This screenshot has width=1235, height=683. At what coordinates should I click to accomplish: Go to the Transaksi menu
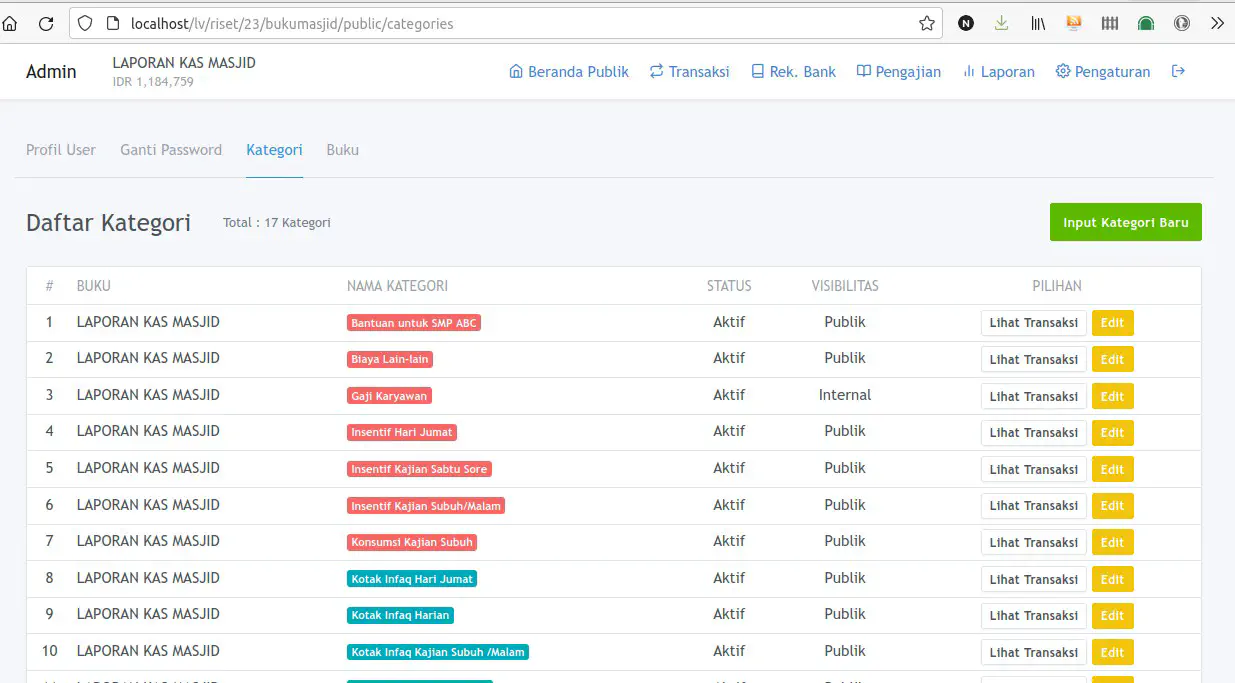click(x=689, y=72)
